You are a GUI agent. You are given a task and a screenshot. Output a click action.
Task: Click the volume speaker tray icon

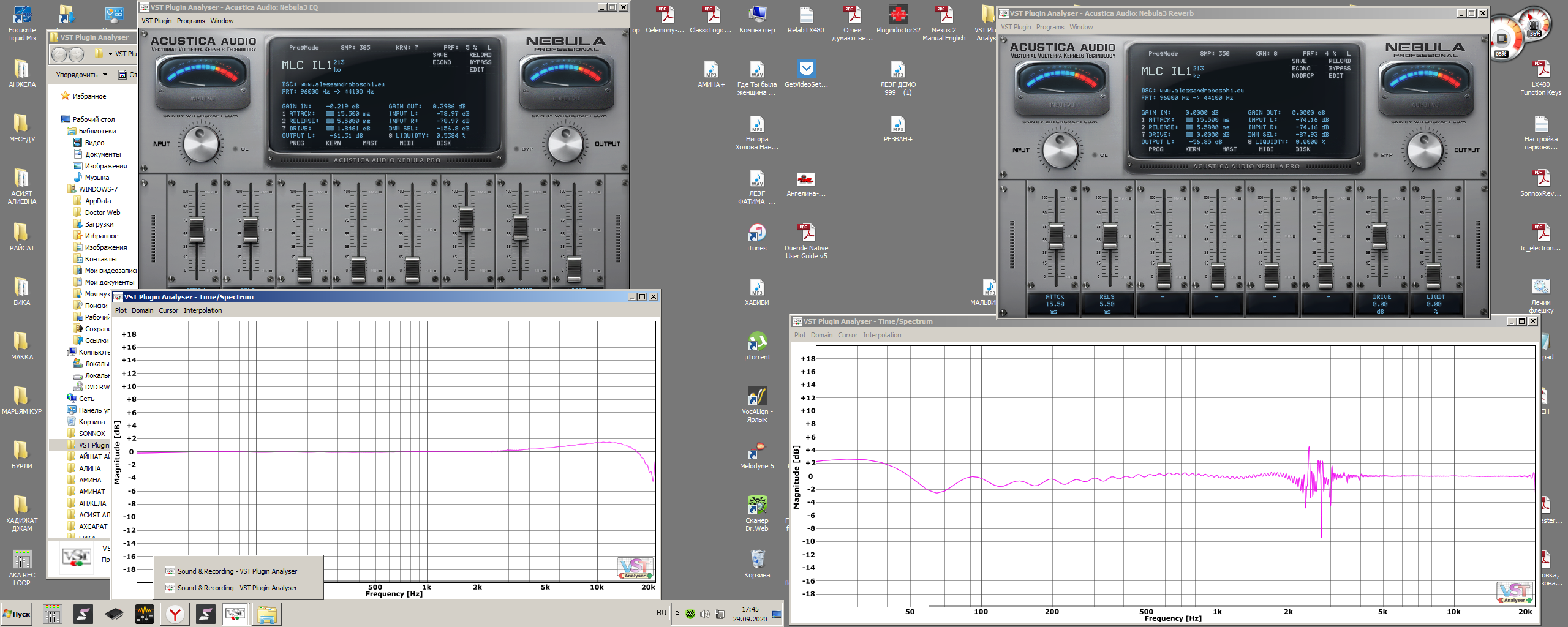(x=705, y=614)
